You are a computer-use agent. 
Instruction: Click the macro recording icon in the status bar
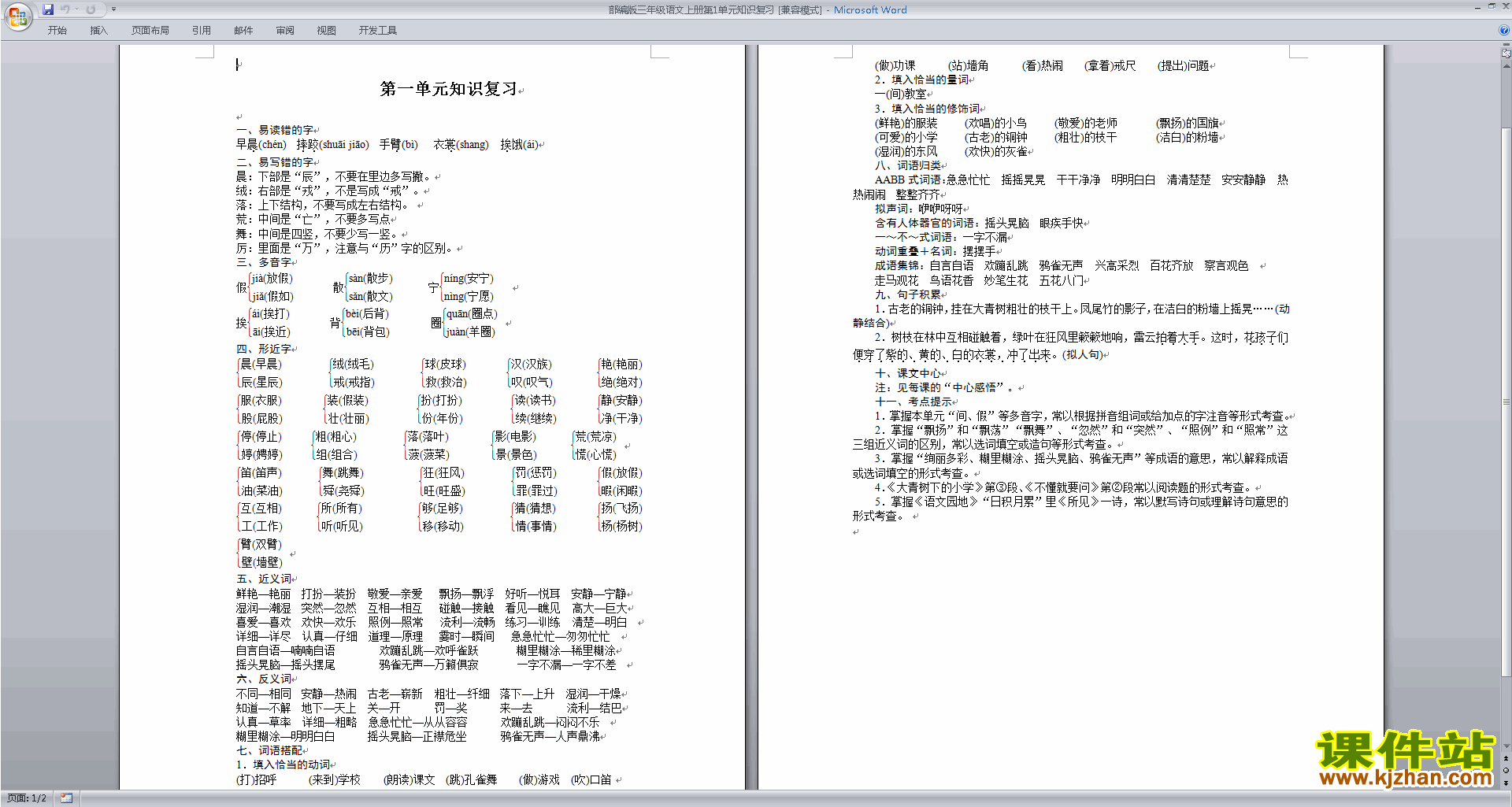[67, 798]
